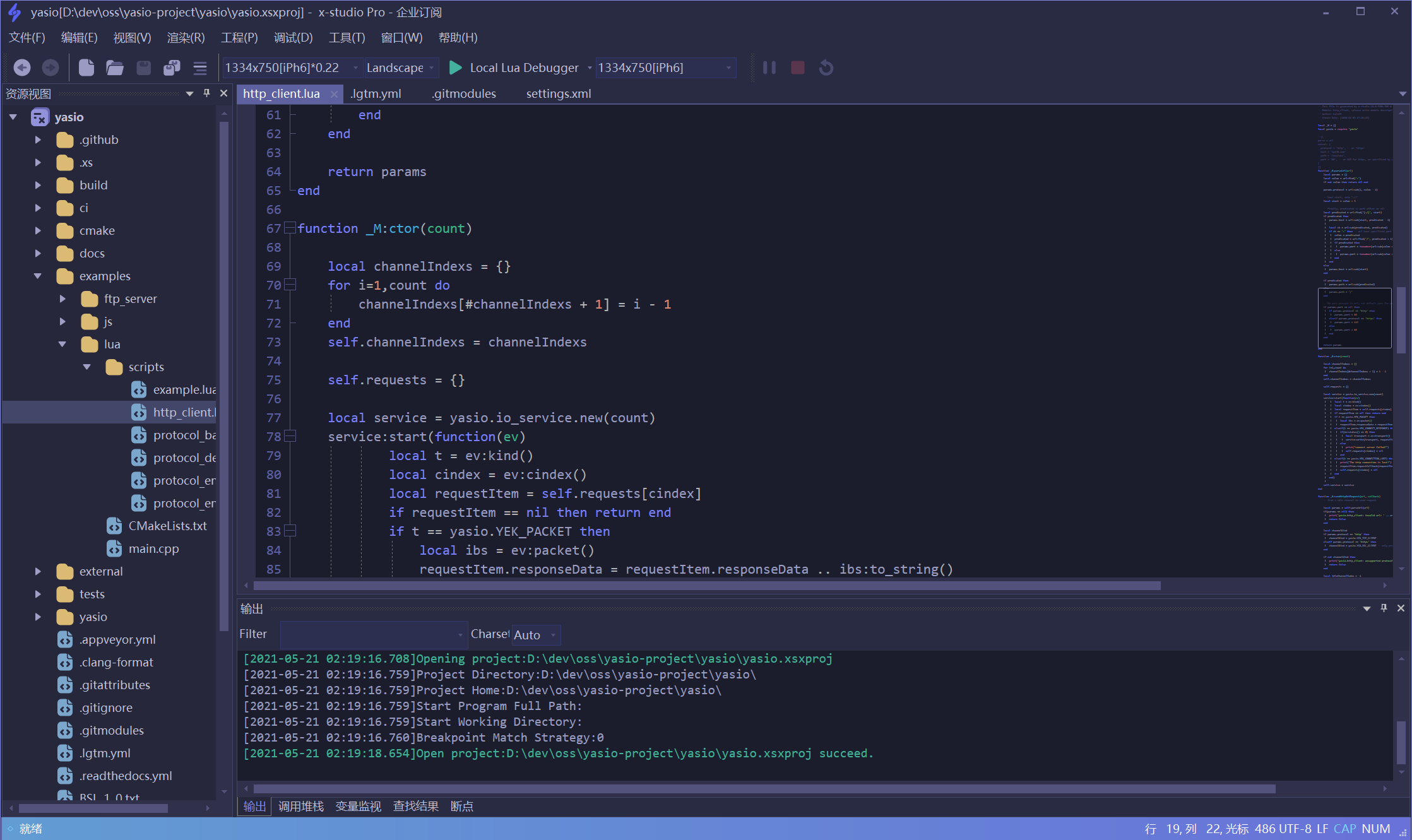This screenshot has width=1412, height=840.
Task: Collapse function _M:ctor fold marker at line 67
Action: [290, 228]
